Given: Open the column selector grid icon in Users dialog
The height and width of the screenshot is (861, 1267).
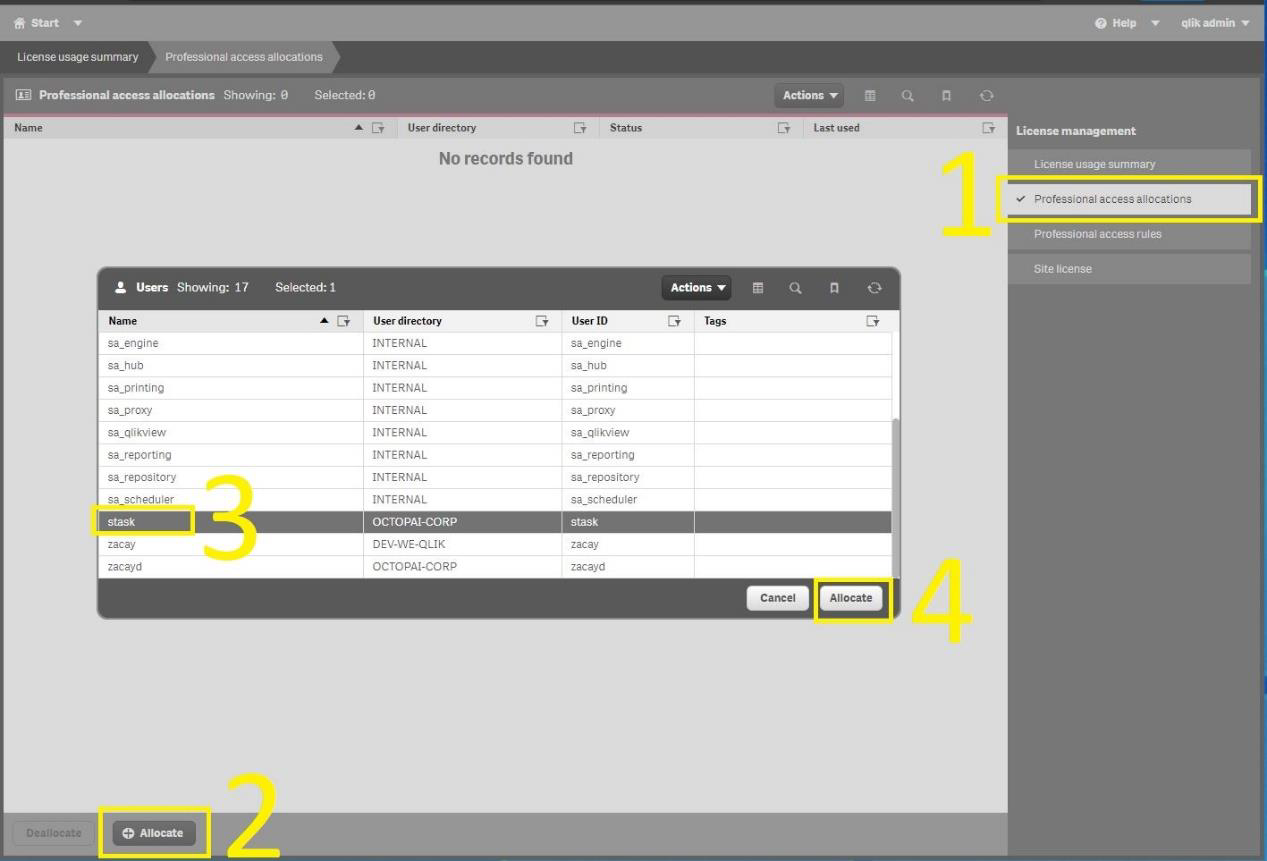Looking at the screenshot, I should click(x=759, y=288).
